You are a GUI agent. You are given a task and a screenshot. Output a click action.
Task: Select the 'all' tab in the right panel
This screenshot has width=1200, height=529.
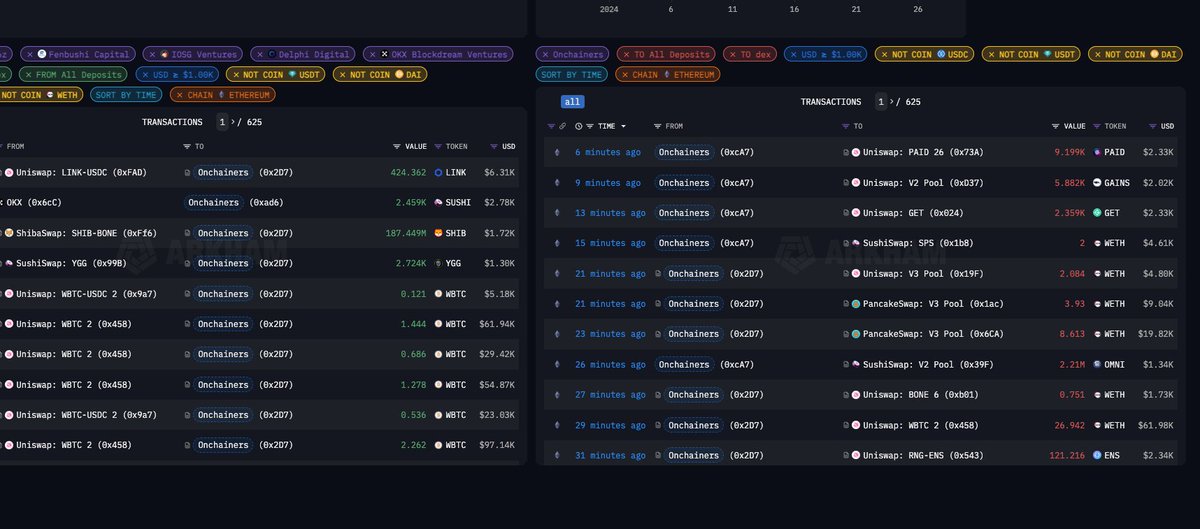572,102
